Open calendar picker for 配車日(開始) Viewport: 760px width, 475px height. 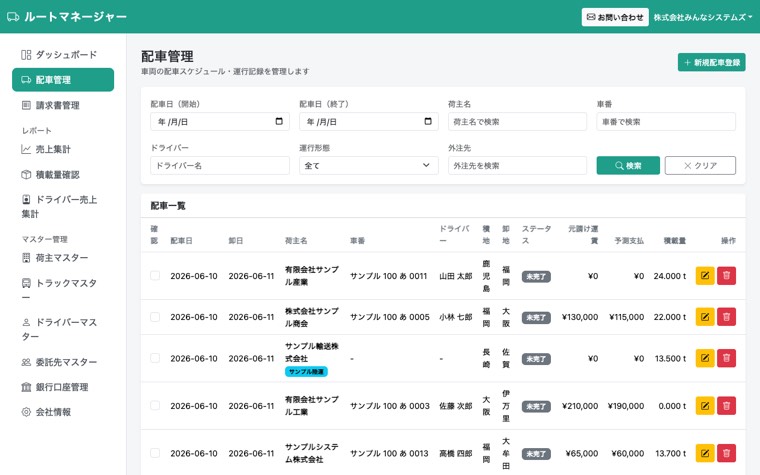pos(279,121)
